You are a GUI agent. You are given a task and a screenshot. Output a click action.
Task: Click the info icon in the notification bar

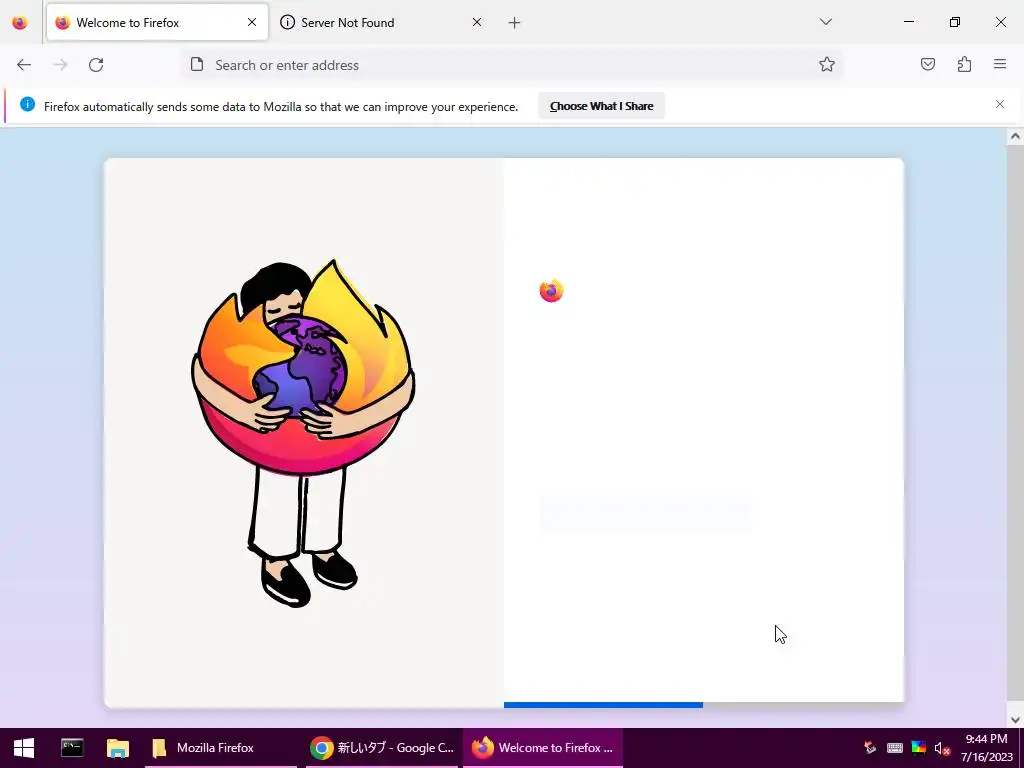(27, 104)
